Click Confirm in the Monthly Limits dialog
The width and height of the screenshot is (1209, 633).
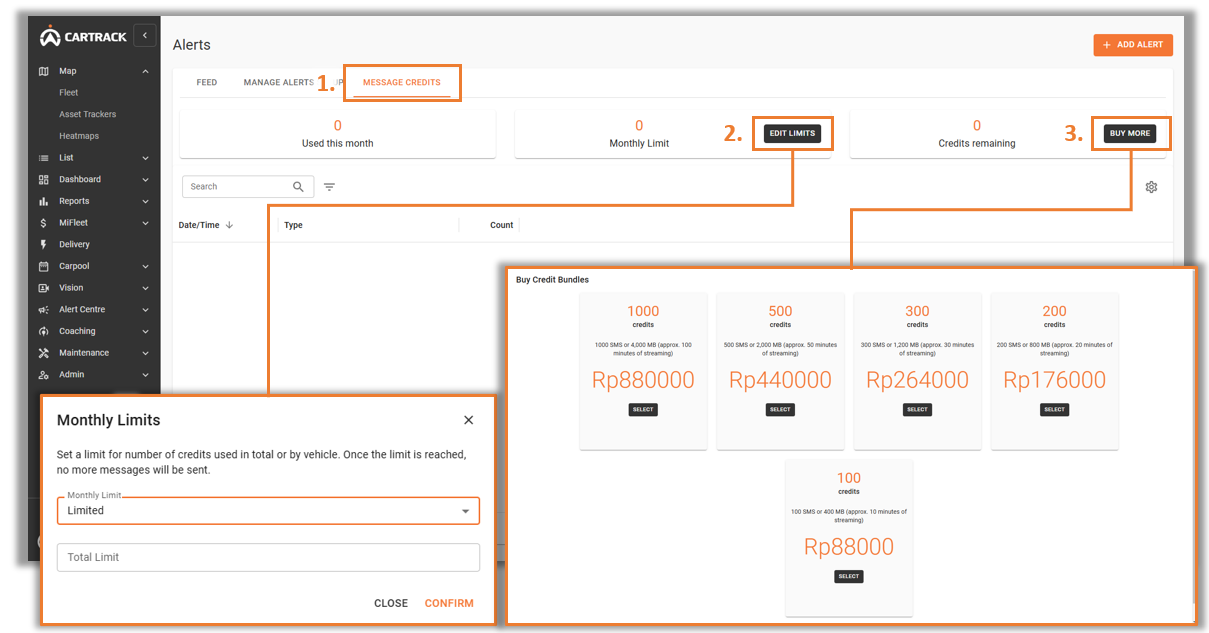pyautogui.click(x=449, y=603)
